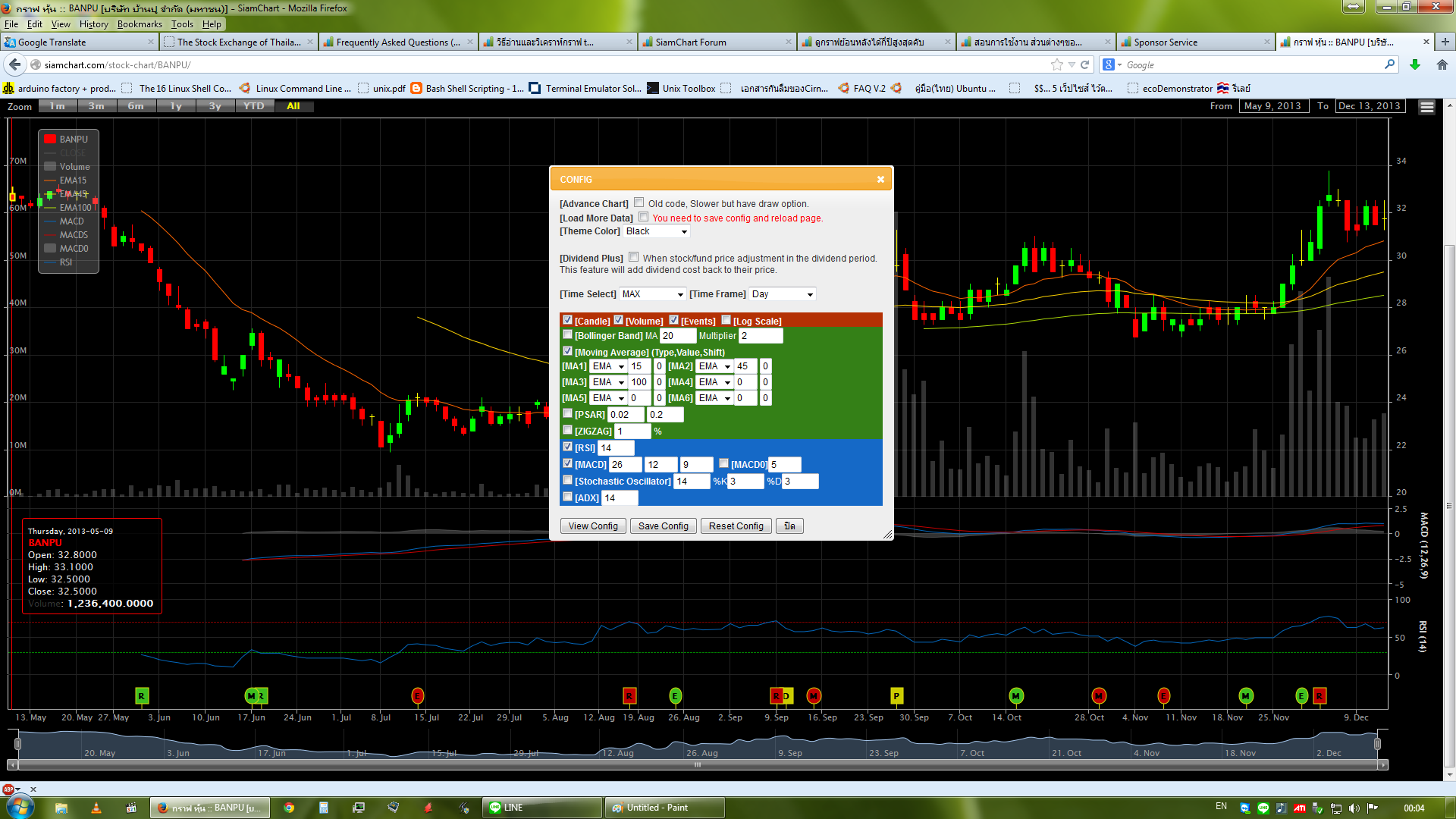
Task: Open Windows Start button
Action: pyautogui.click(x=19, y=807)
